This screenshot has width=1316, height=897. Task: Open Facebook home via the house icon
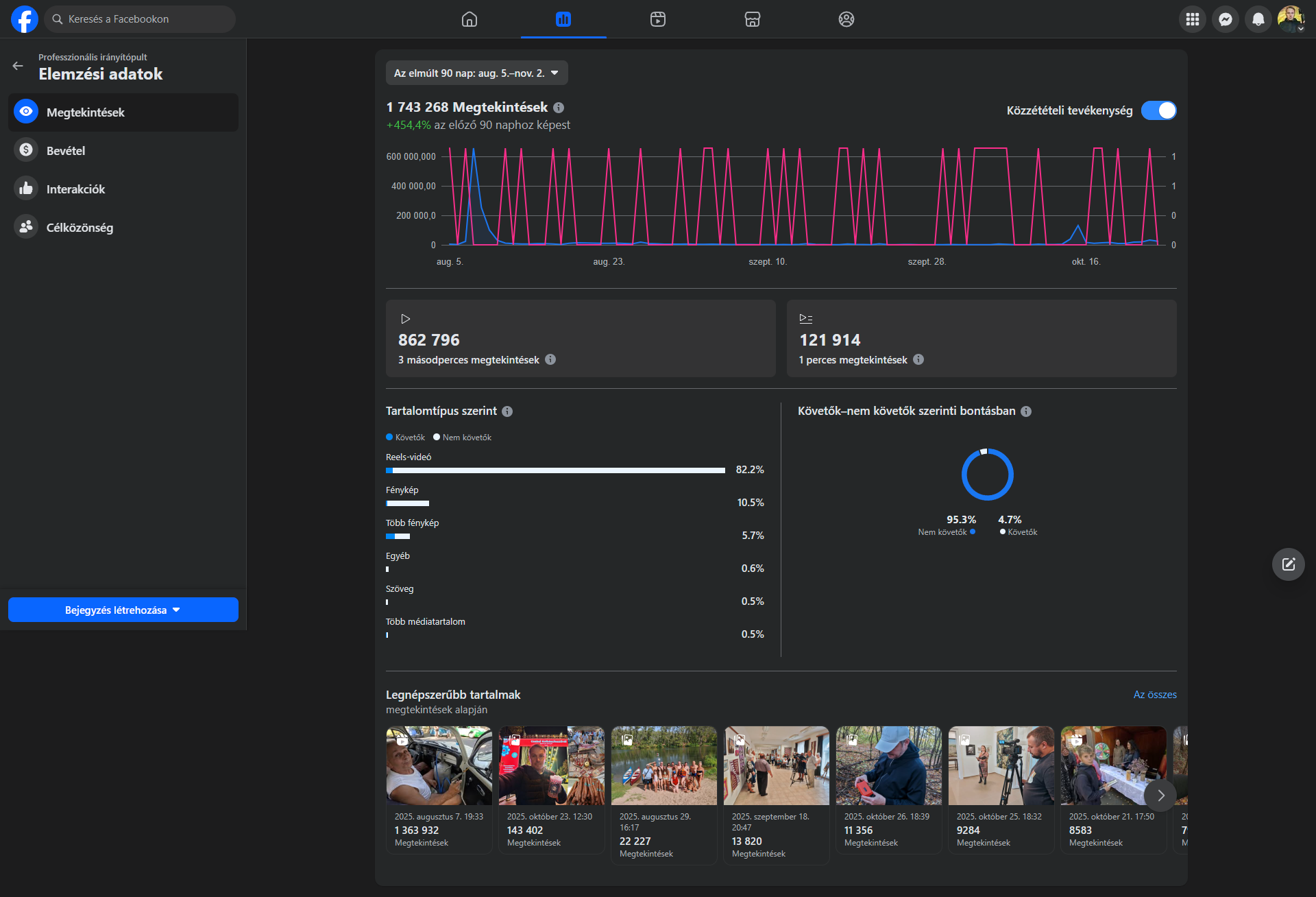(x=470, y=19)
